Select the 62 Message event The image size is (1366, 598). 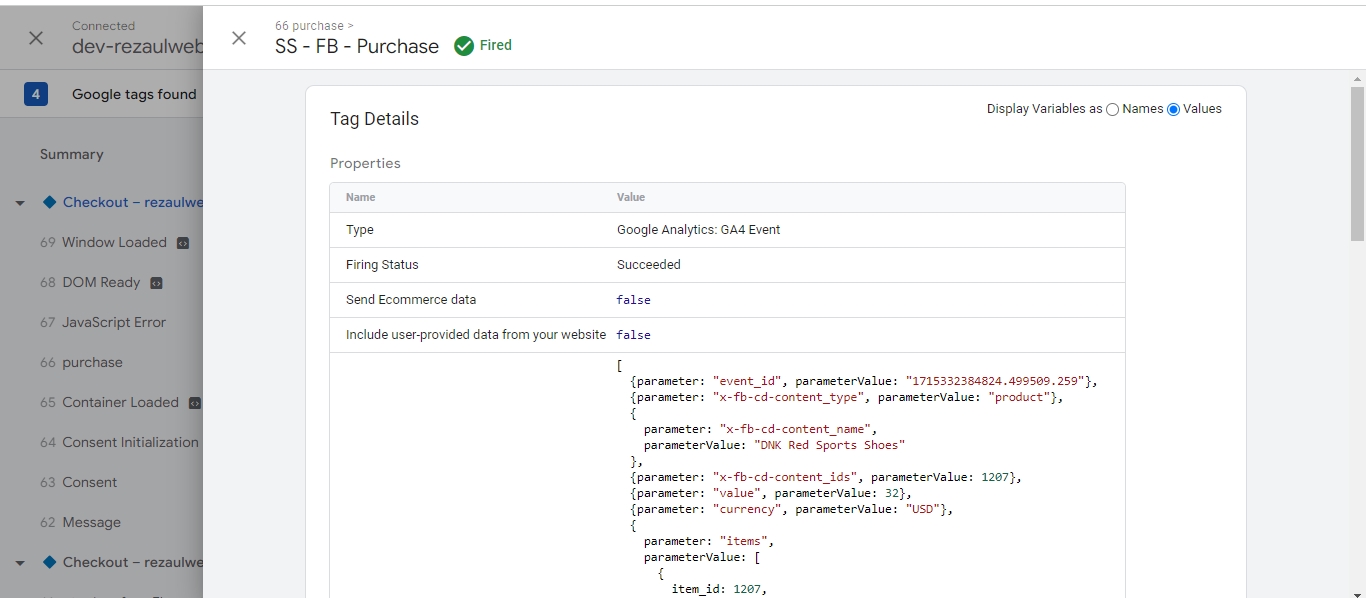pos(80,522)
